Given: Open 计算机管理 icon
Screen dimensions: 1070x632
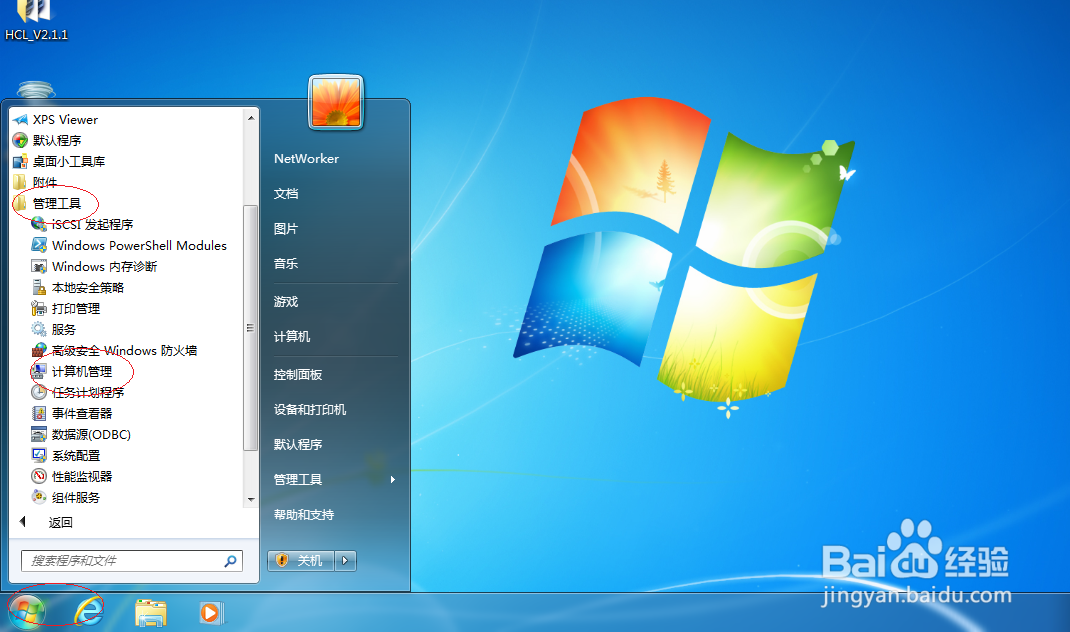Looking at the screenshot, I should [x=39, y=371].
